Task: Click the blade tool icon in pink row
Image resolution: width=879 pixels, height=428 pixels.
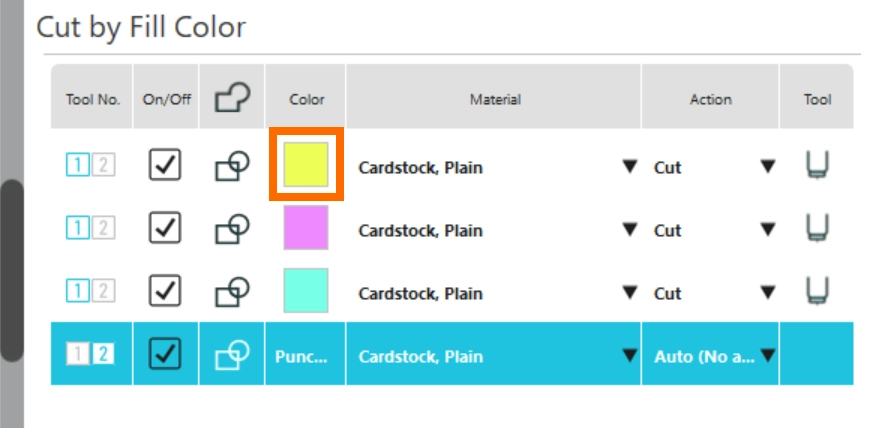Action: click(x=817, y=230)
